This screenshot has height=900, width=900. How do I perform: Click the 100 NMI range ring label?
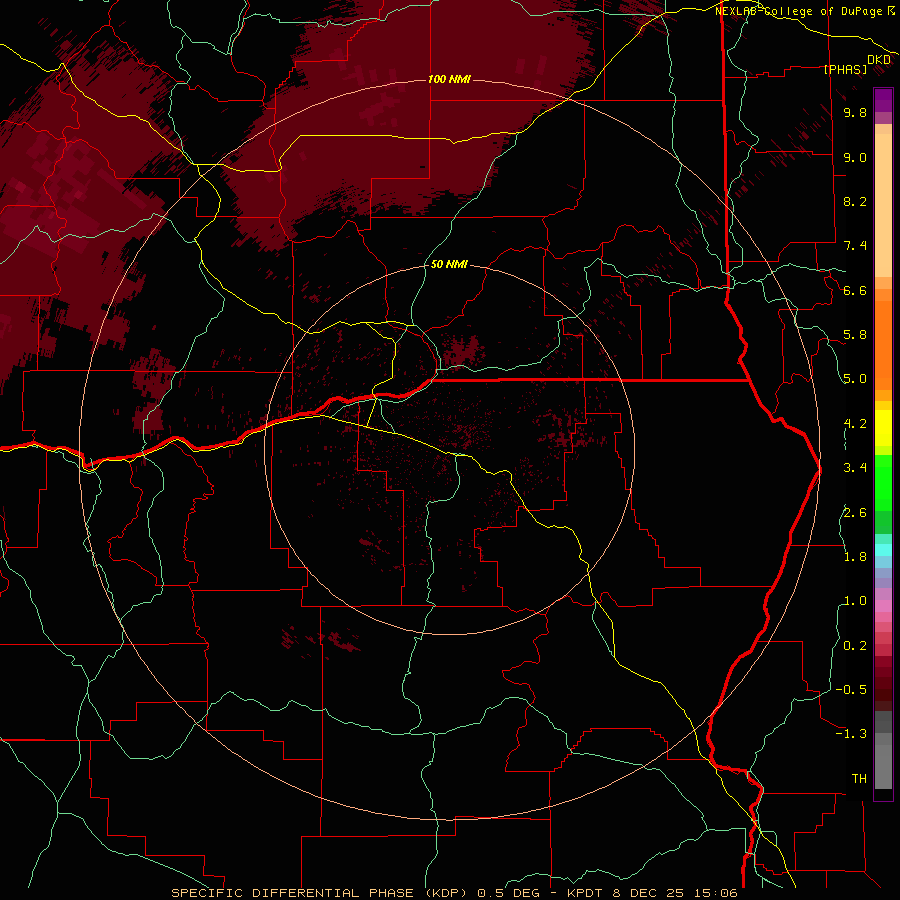click(449, 79)
